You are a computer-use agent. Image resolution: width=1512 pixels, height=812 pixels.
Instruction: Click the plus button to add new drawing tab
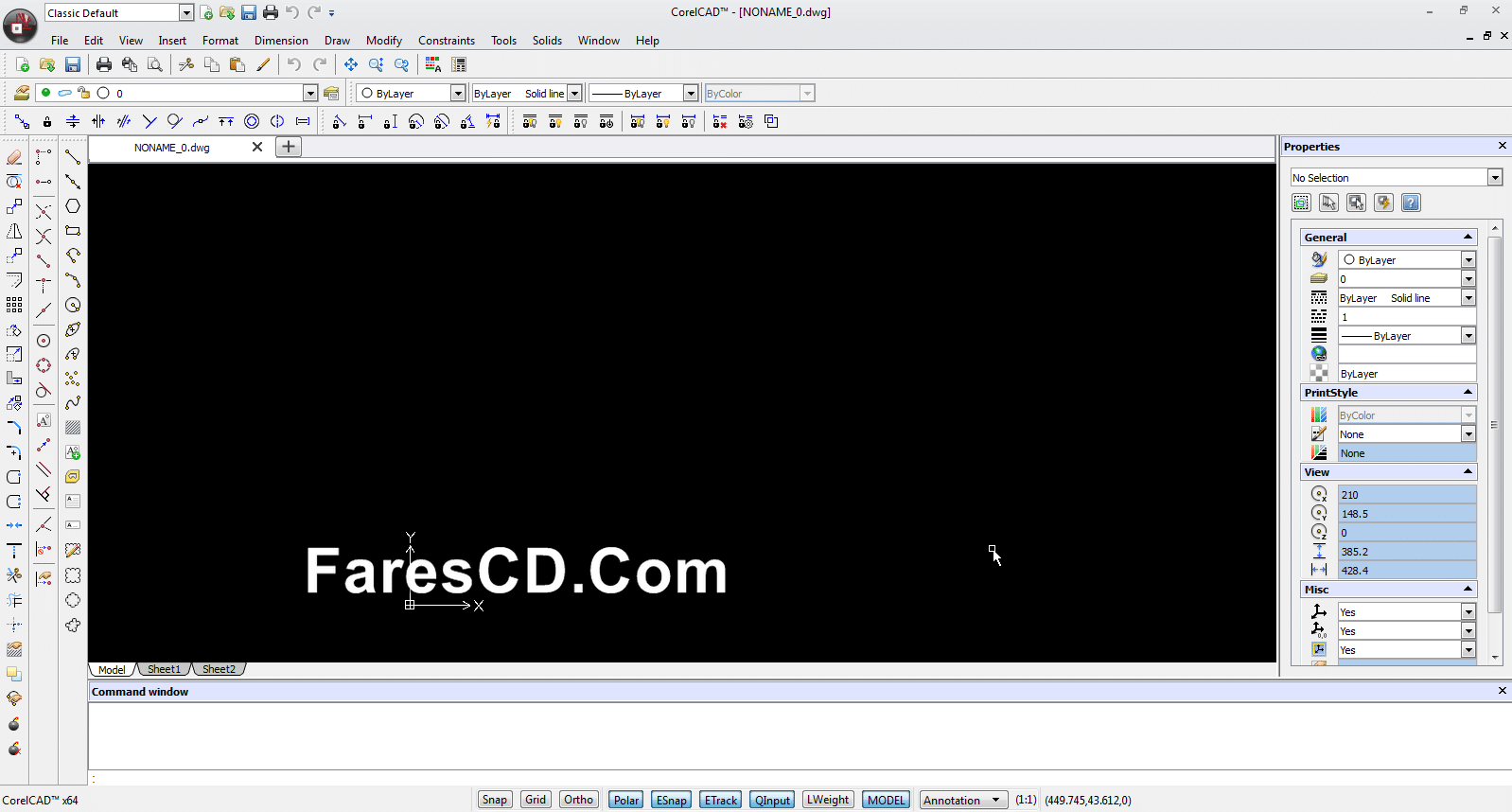[x=289, y=147]
